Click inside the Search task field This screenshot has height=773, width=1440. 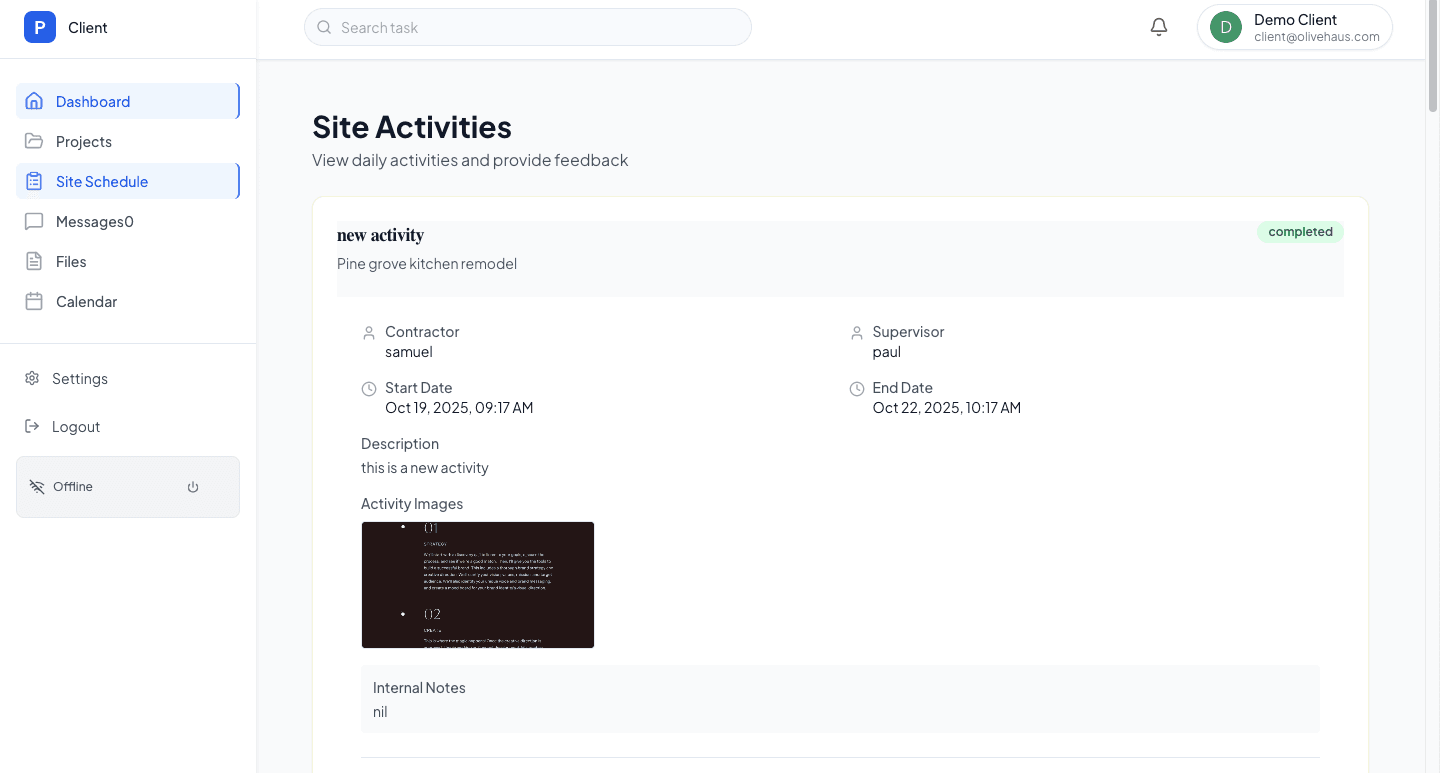click(x=527, y=27)
